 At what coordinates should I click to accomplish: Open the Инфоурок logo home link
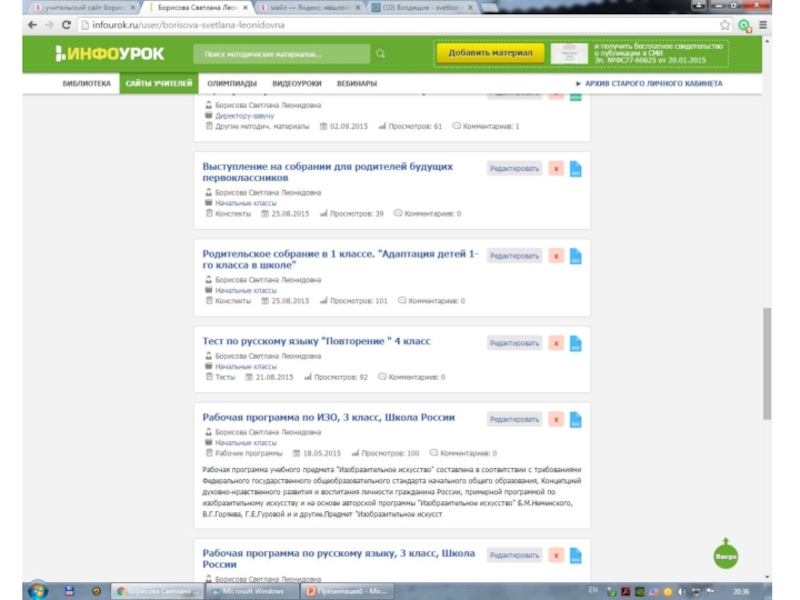tap(110, 54)
